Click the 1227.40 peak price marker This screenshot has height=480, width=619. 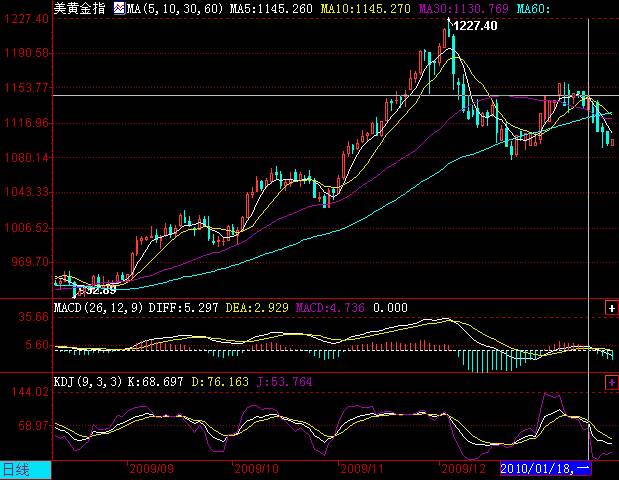click(x=473, y=26)
